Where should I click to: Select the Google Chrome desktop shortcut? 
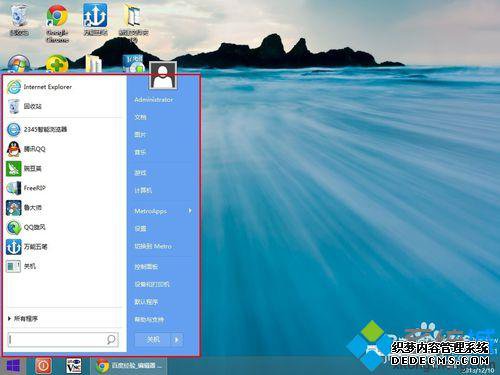[57, 23]
